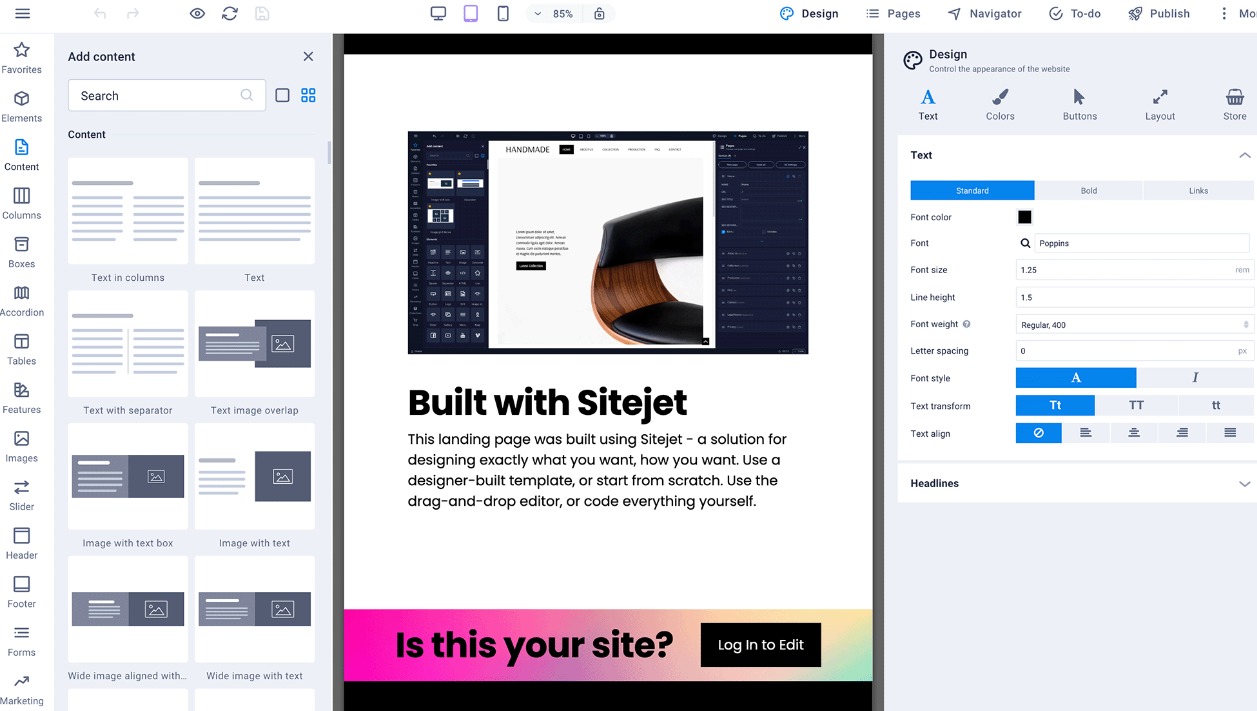Click the Font size 1.25 field
1257x711 pixels.
(x=1135, y=270)
